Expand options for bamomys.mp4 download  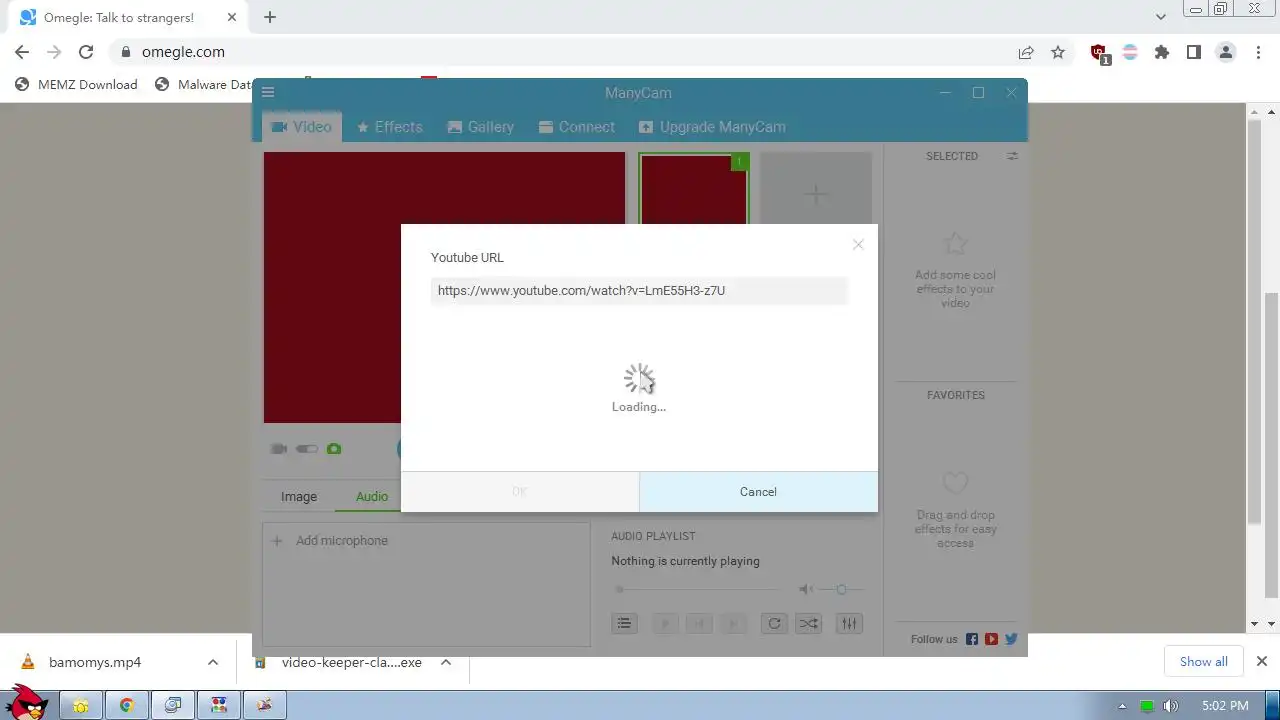tap(213, 662)
